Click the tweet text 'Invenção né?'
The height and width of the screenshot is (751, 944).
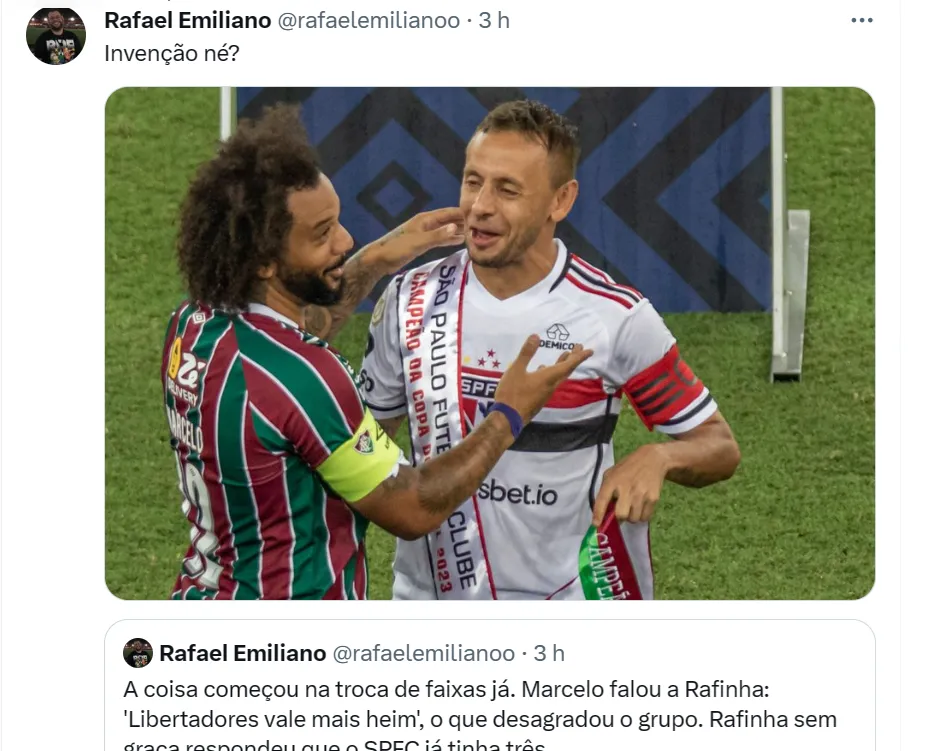pyautogui.click(x=172, y=54)
